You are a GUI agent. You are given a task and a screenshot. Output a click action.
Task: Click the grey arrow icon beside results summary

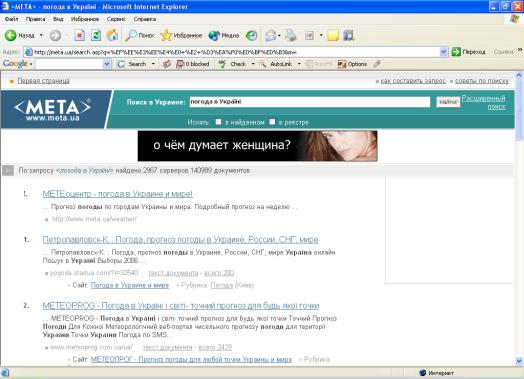coord(8,170)
